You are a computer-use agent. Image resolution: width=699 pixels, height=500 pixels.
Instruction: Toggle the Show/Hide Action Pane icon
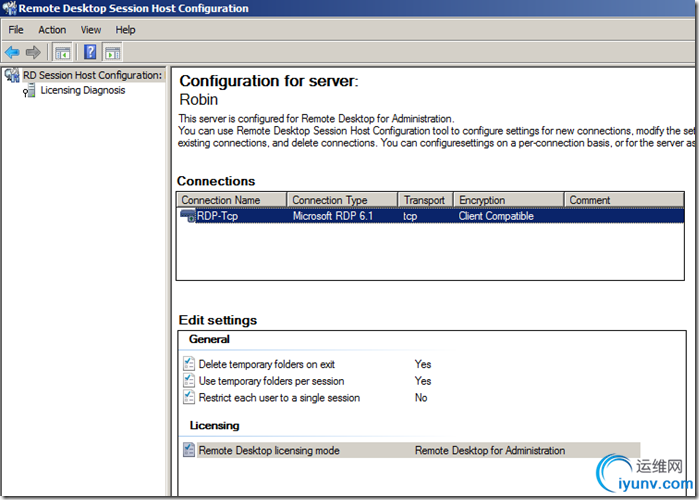(112, 52)
